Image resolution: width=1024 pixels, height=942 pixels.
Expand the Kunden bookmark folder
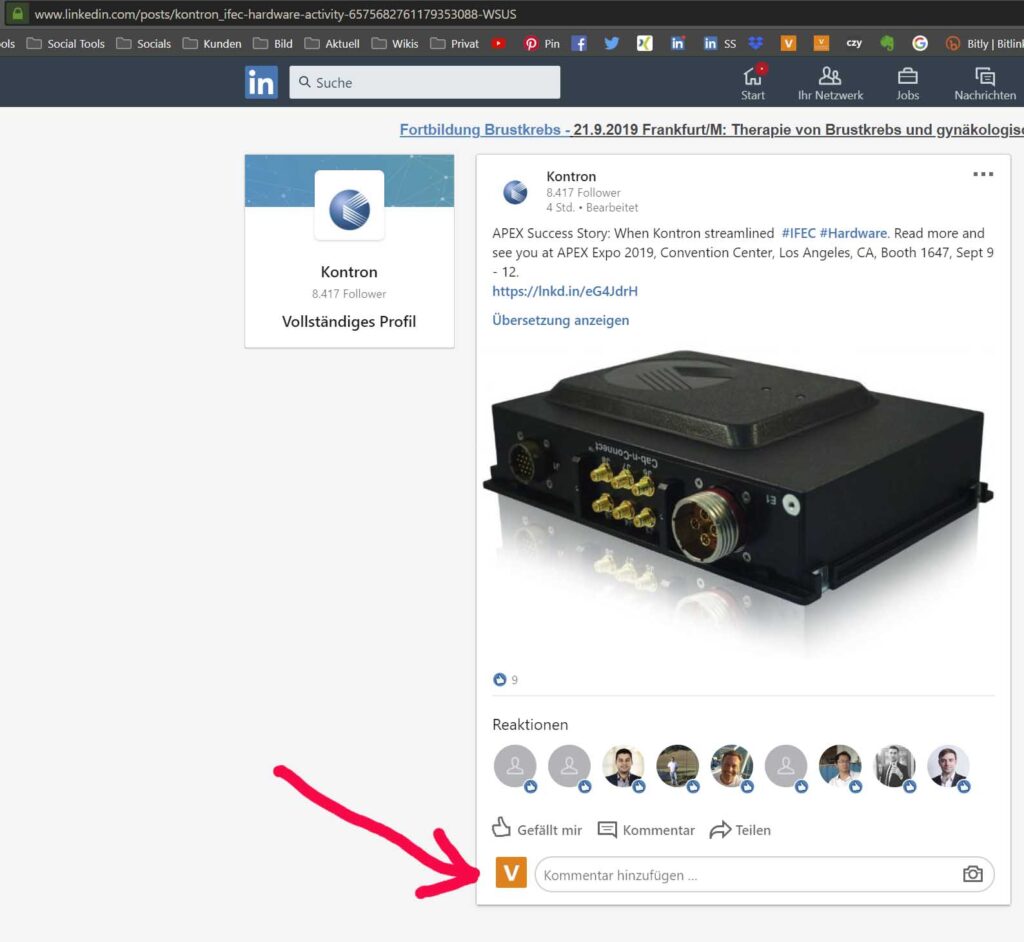click(x=212, y=43)
